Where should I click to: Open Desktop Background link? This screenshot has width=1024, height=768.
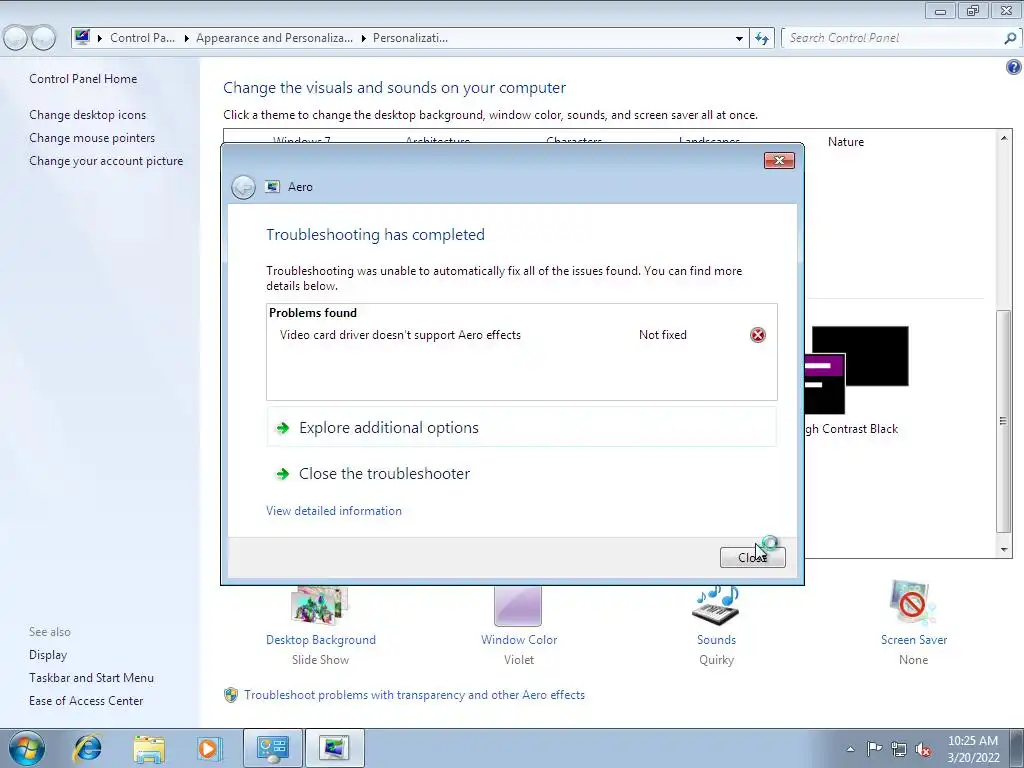(321, 640)
